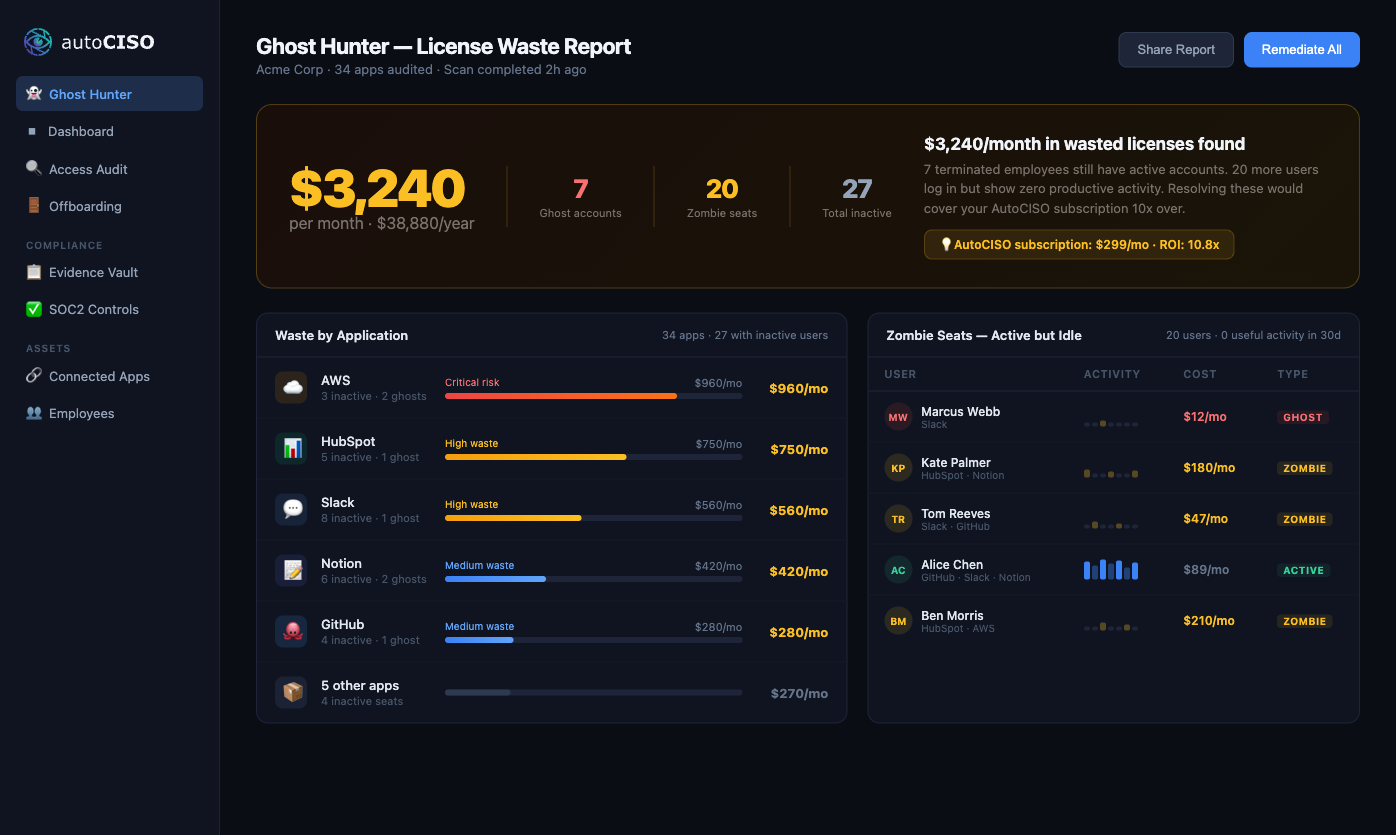Click the people icon beside Employees
Viewport: 1396px width, 835px height.
tap(34, 413)
